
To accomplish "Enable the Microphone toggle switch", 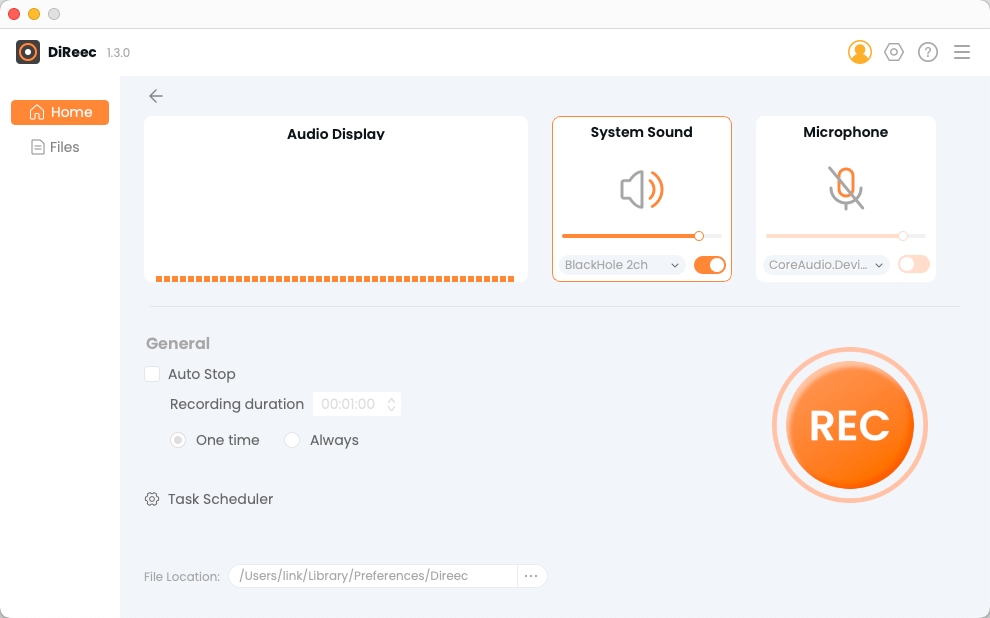I will pyautogui.click(x=914, y=264).
